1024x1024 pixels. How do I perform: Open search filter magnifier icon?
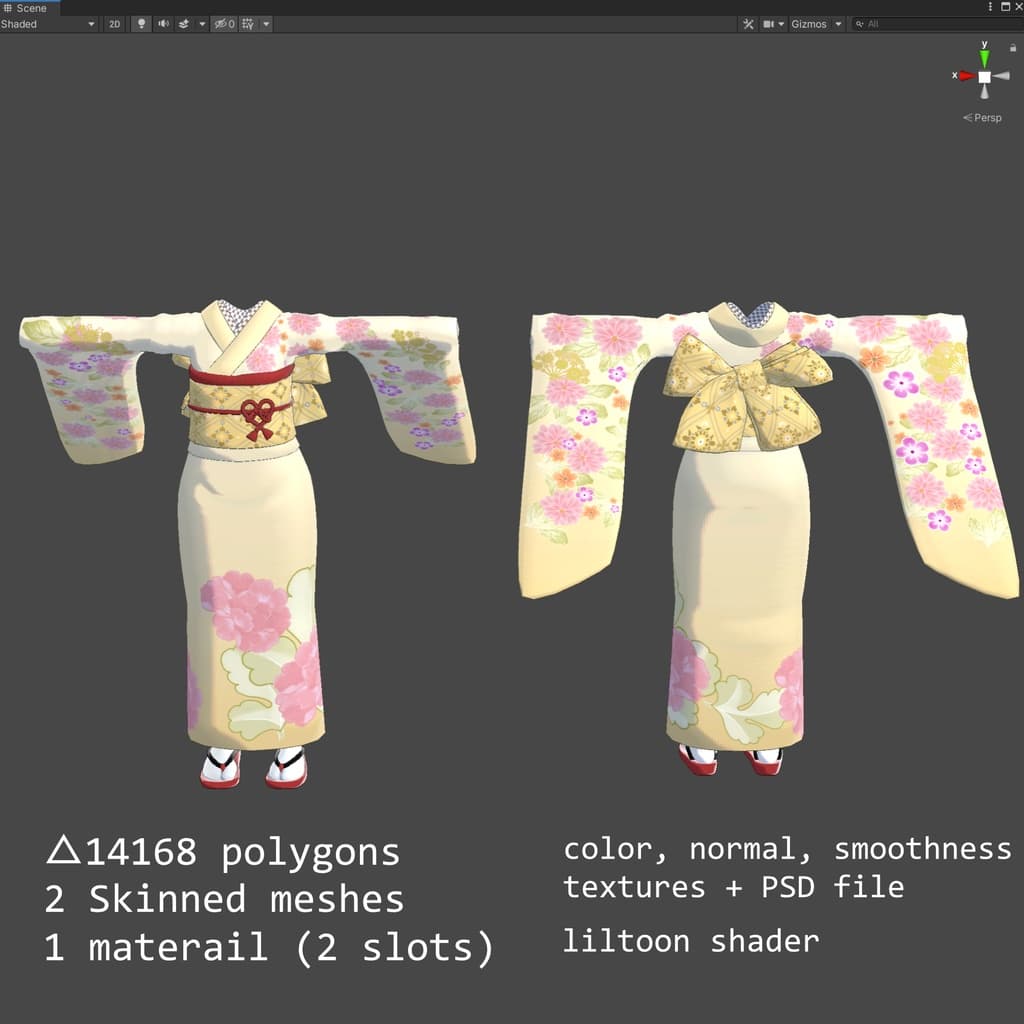point(859,24)
